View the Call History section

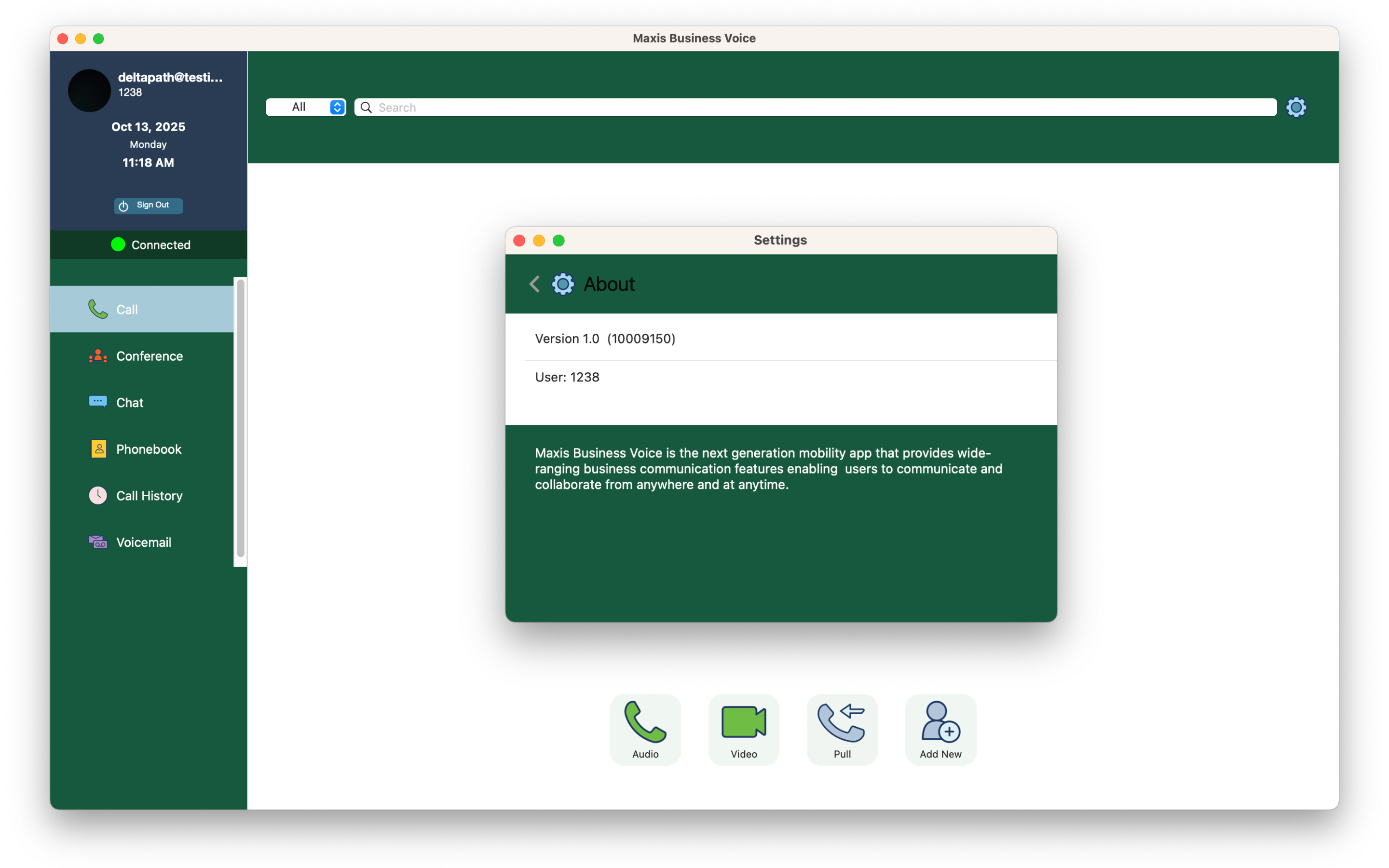click(142, 495)
